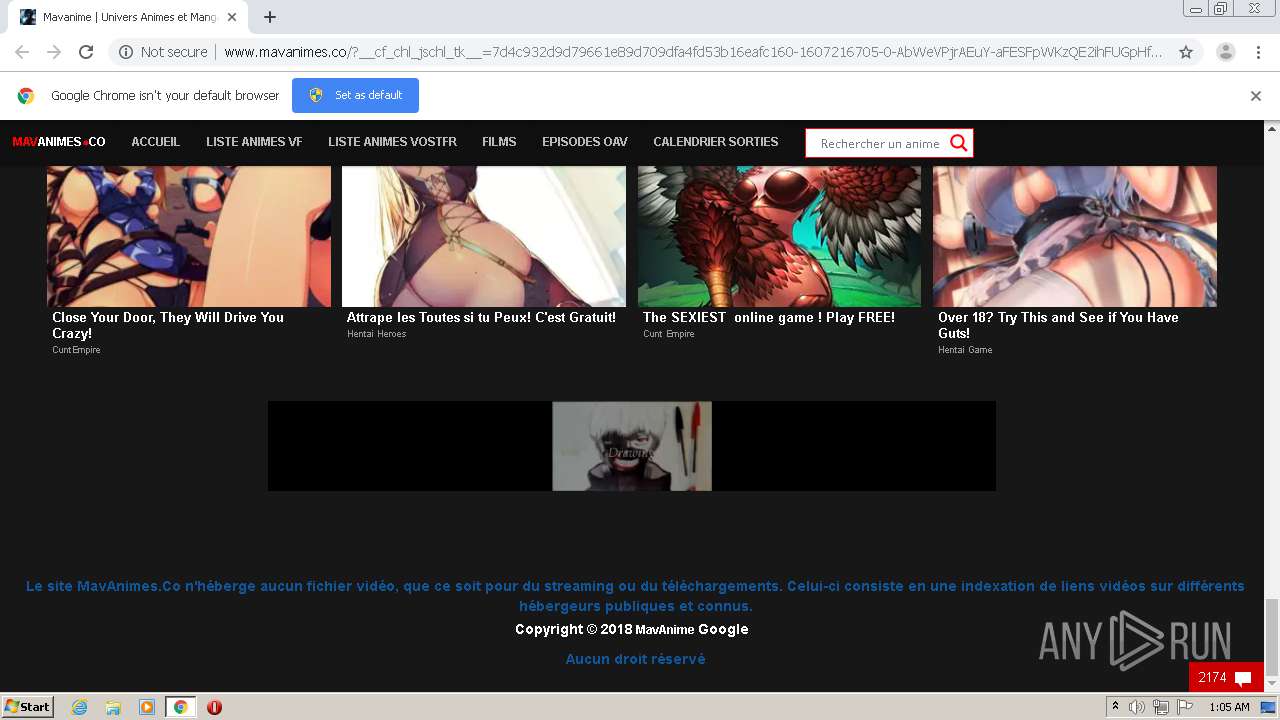Open the volume speaker tray icon
Image resolution: width=1280 pixels, height=720 pixels.
pyautogui.click(x=1137, y=707)
